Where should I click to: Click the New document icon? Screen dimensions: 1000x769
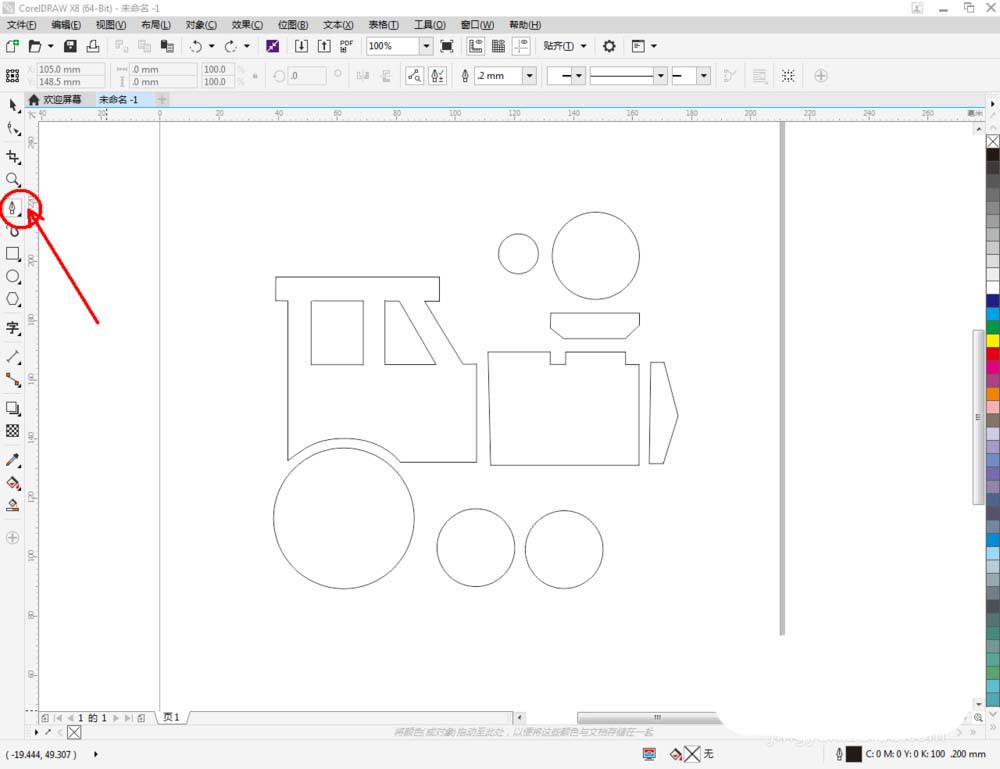(x=12, y=46)
